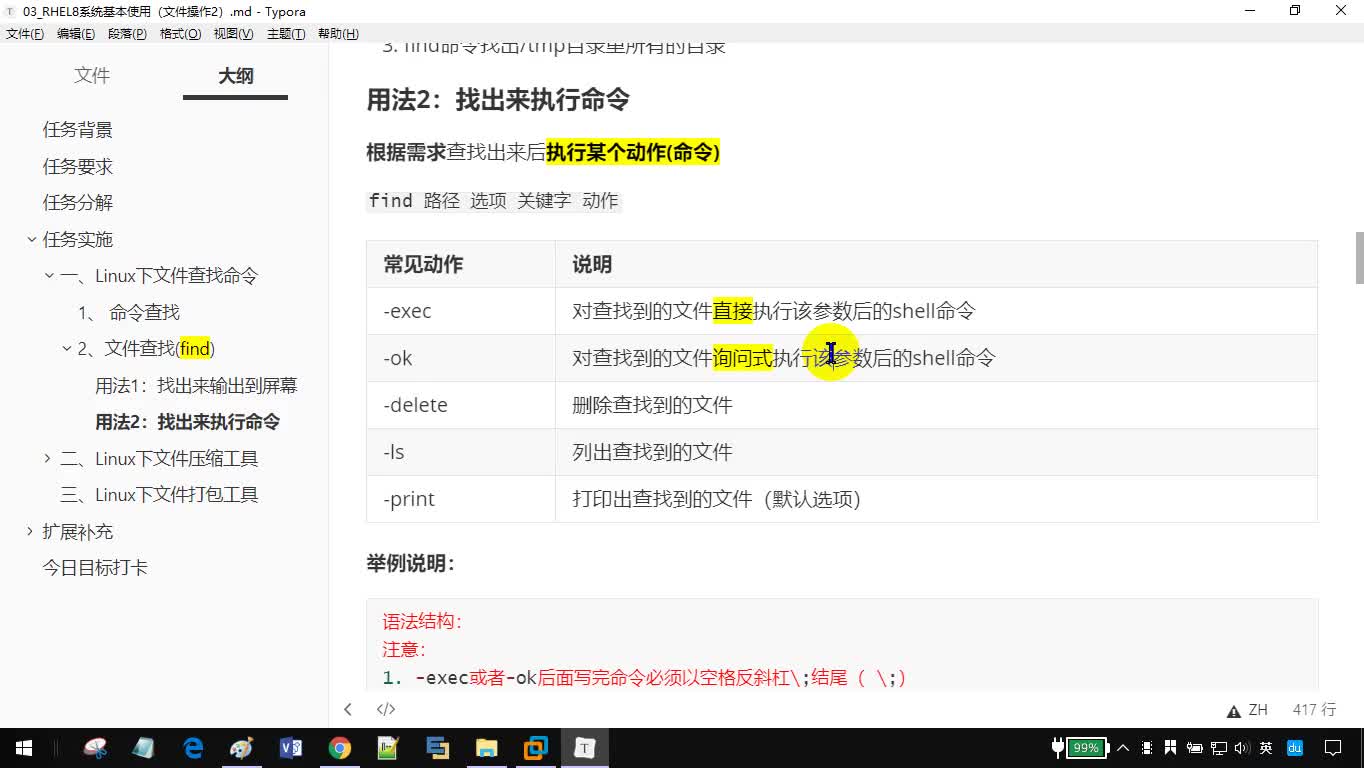Screen dimensions: 1364x768
Task: Click the 用法2：找出来执行命令 document heading
Action: (x=498, y=100)
